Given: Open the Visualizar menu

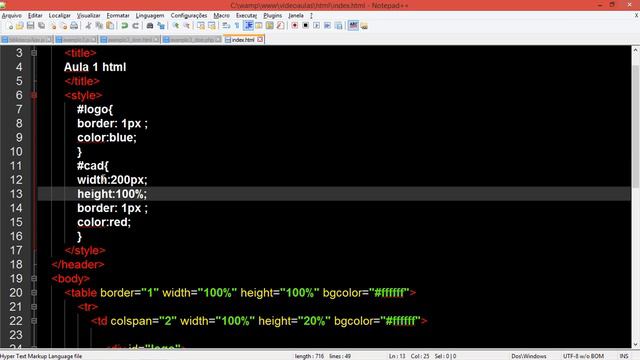Looking at the screenshot, I should point(89,16).
